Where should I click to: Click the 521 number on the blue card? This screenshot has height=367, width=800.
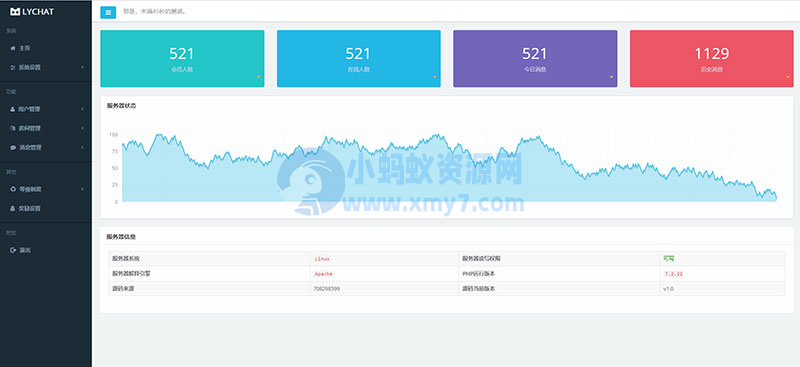click(358, 54)
